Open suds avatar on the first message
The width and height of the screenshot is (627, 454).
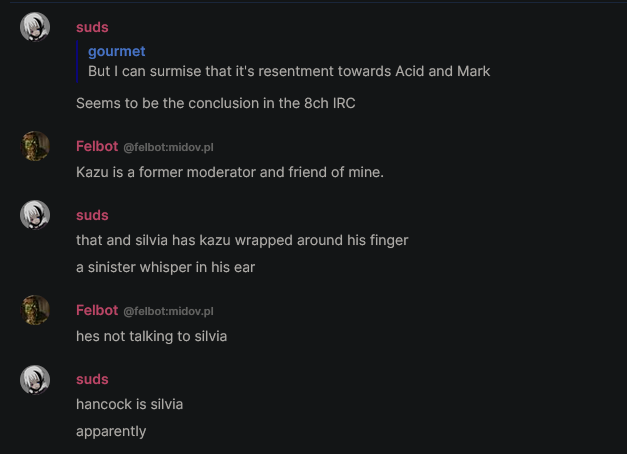pyautogui.click(x=35, y=27)
